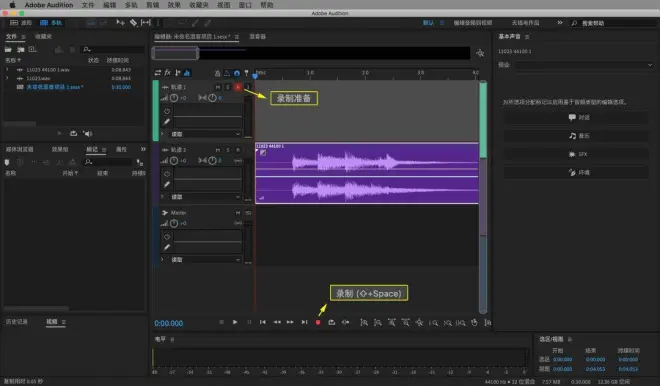This screenshot has width=660, height=386.
Task: Switch to Multitrack editor view
Action: tap(51, 23)
